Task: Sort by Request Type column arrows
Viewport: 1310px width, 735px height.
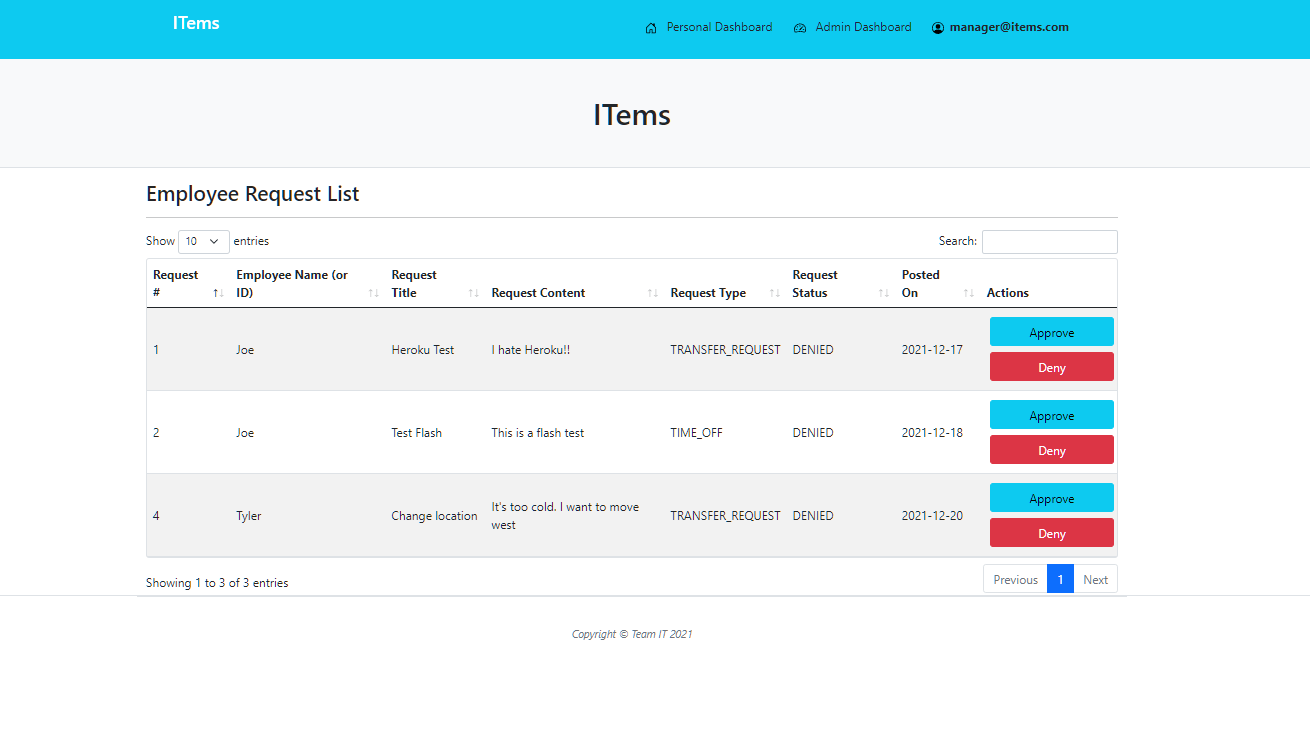Action: coord(774,293)
